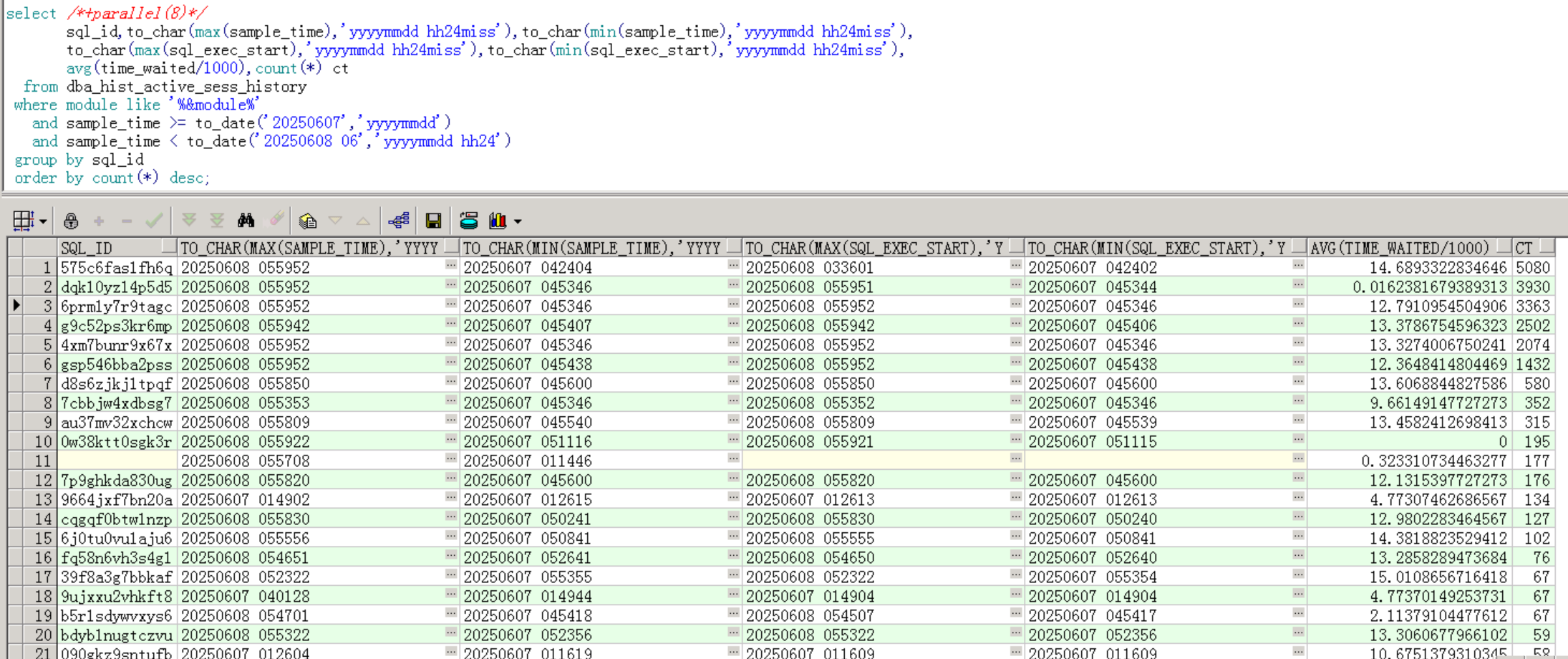
Task: Fetch the next page of results
Action: tap(189, 221)
